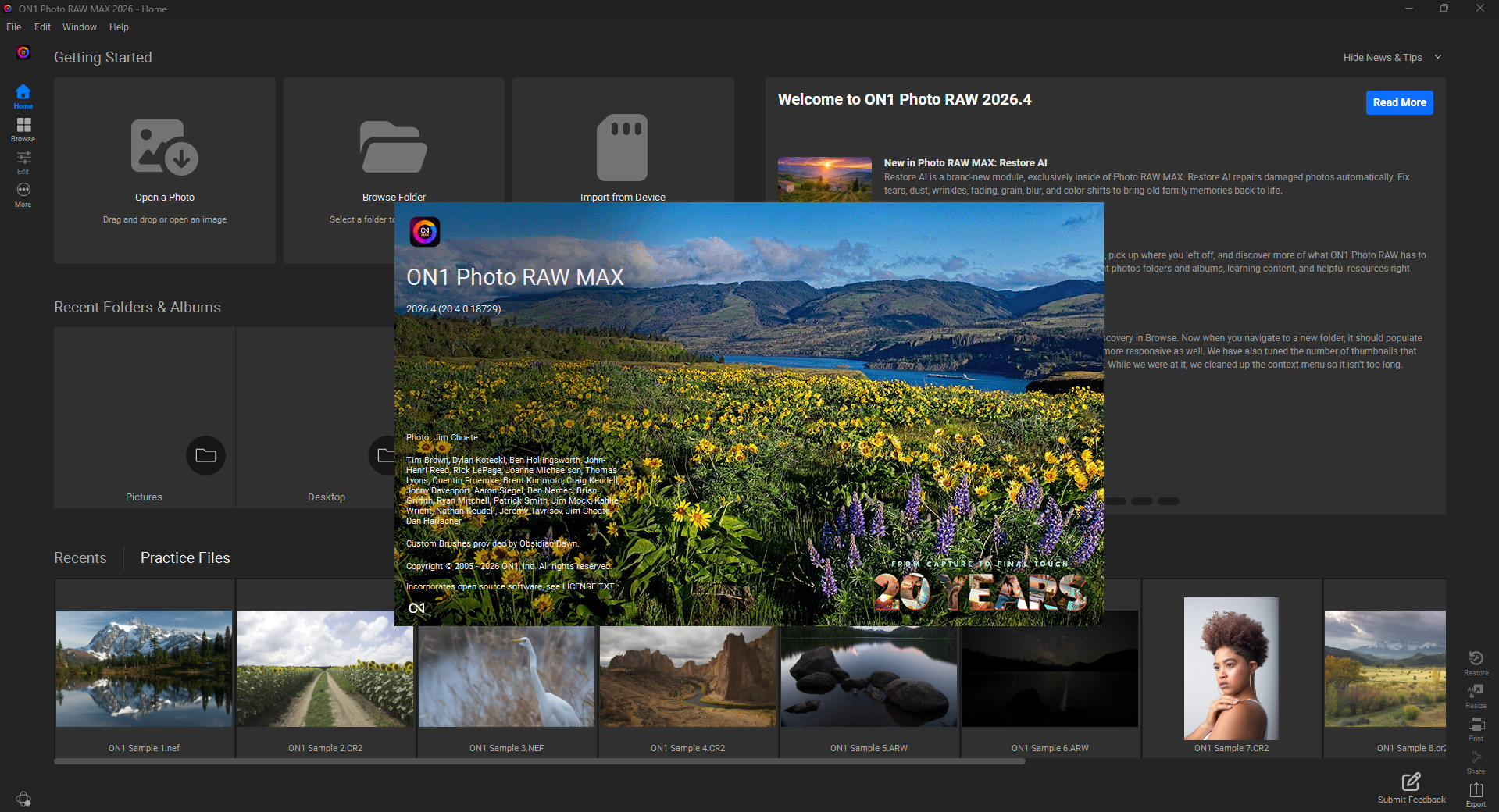Click the Hide News & Tips label
The width and height of the screenshot is (1499, 812).
click(x=1383, y=58)
